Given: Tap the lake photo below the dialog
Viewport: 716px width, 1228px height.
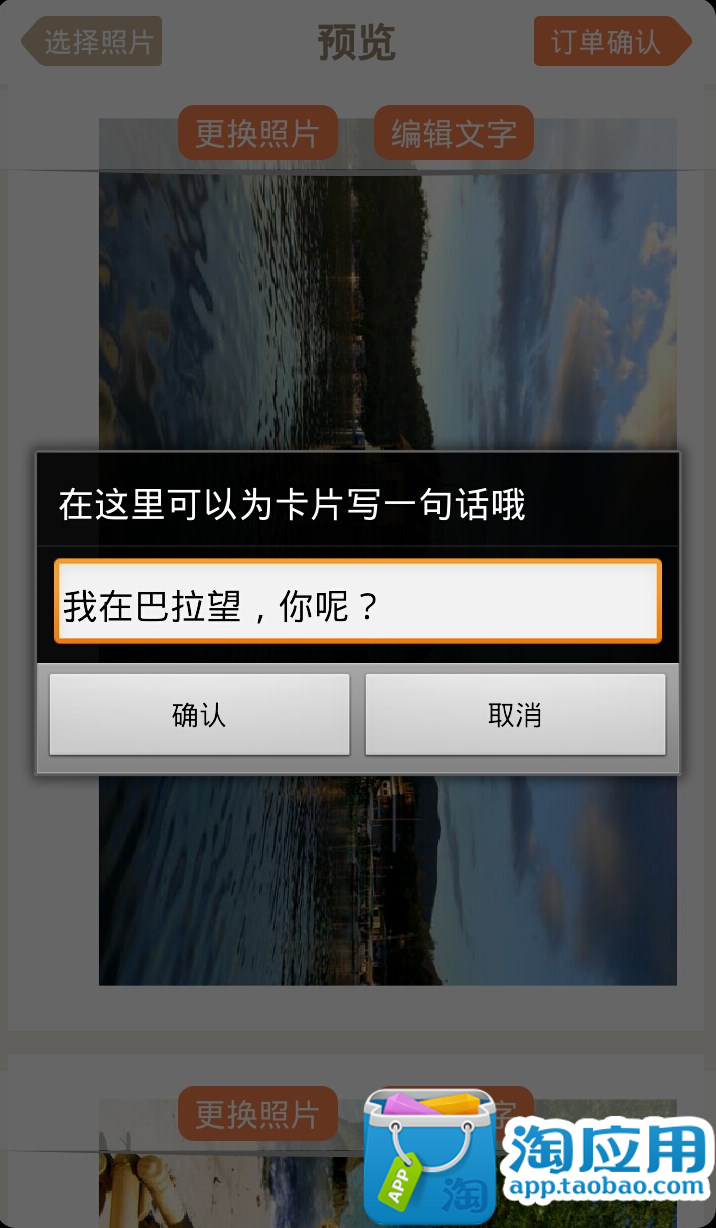Looking at the screenshot, I should (x=388, y=880).
